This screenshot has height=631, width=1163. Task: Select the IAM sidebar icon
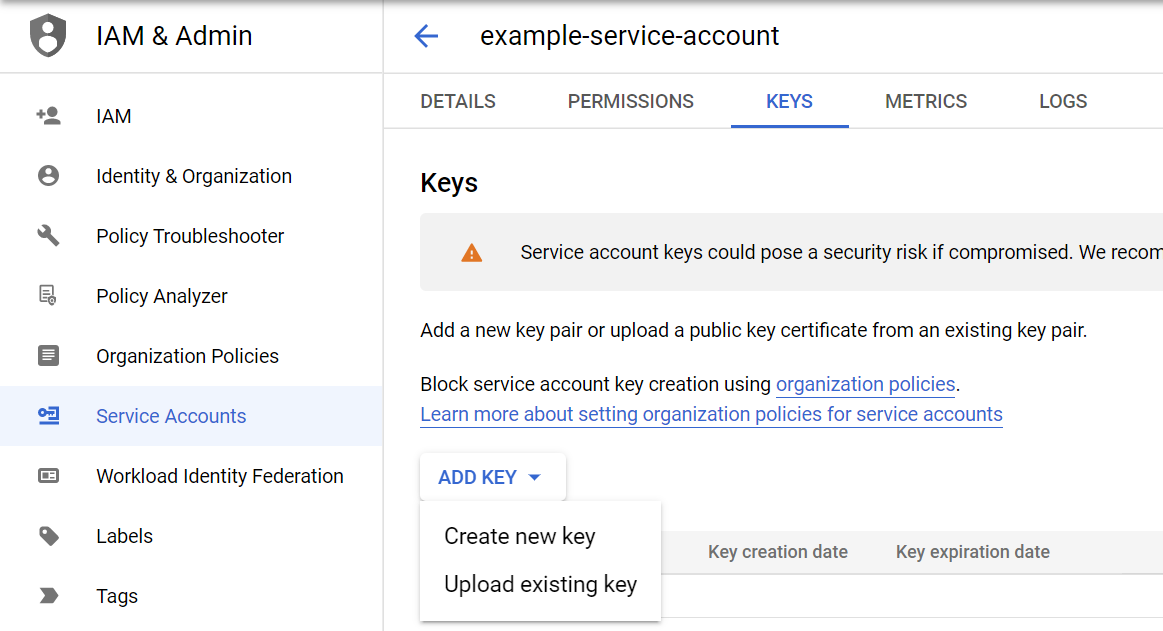click(x=48, y=115)
